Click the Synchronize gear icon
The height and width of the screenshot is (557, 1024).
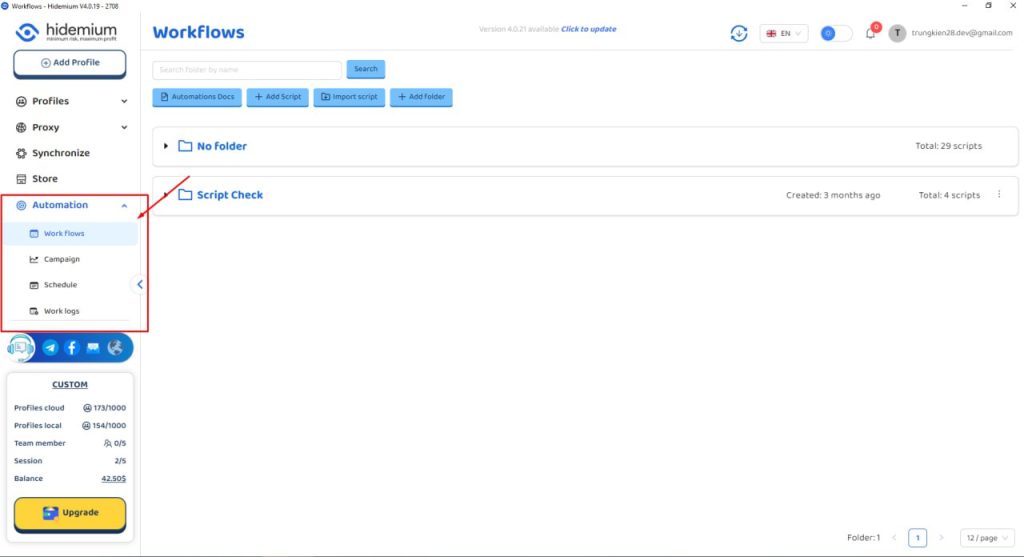21,153
